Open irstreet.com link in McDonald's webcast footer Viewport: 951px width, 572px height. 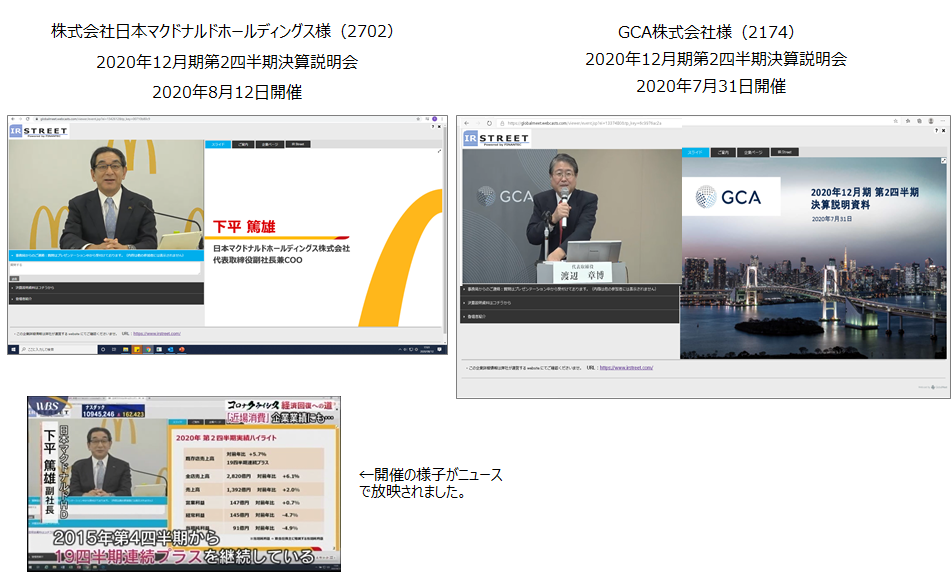coord(156,334)
